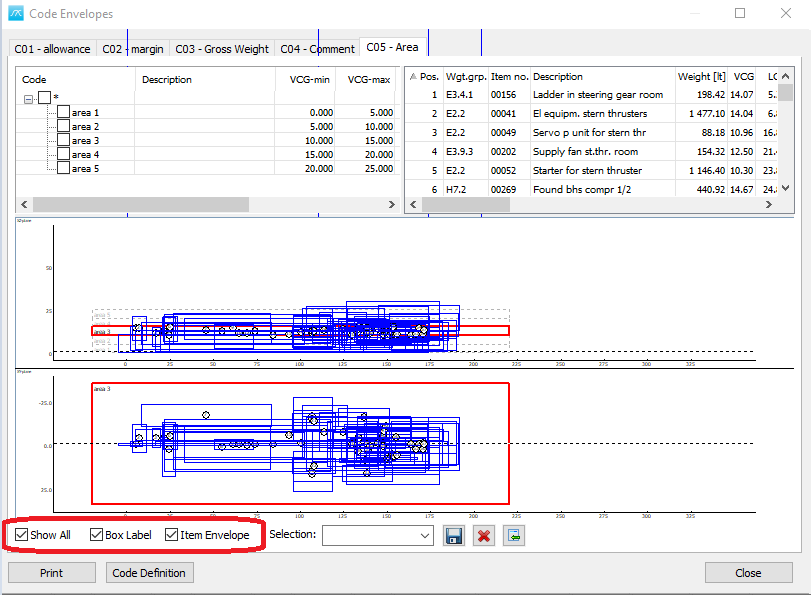This screenshot has height=595, width=812.
Task: Switch to the C01 - allowance tab
Action: pos(53,49)
